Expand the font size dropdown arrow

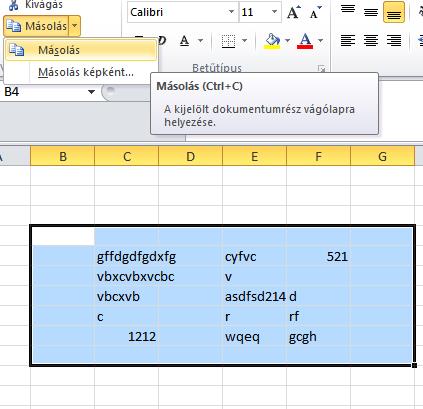point(275,12)
